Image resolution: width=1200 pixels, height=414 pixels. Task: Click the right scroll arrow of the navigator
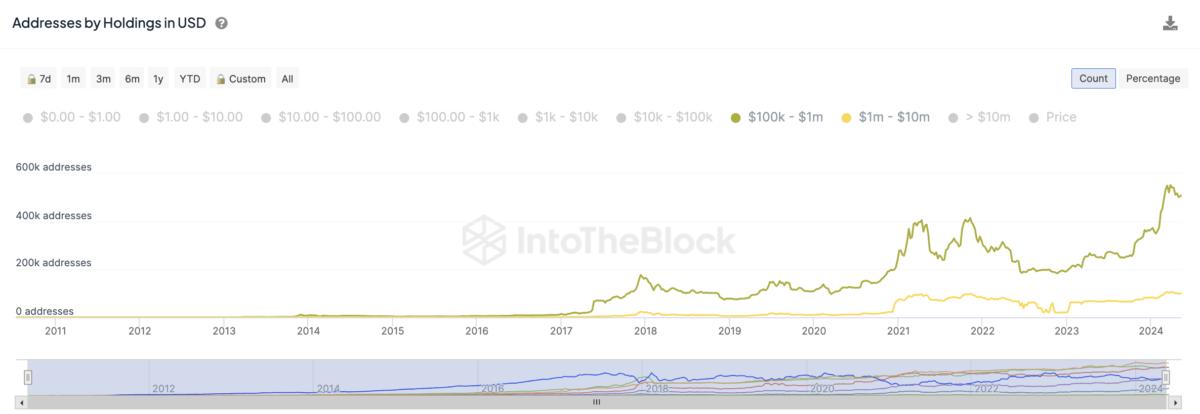[x=1175, y=402]
